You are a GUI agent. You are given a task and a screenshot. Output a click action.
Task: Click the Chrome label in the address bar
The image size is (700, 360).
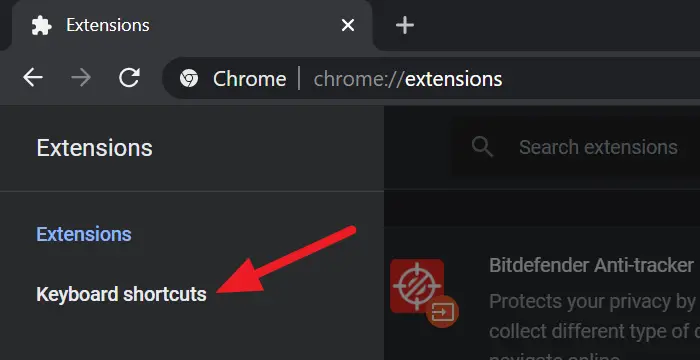click(x=250, y=79)
